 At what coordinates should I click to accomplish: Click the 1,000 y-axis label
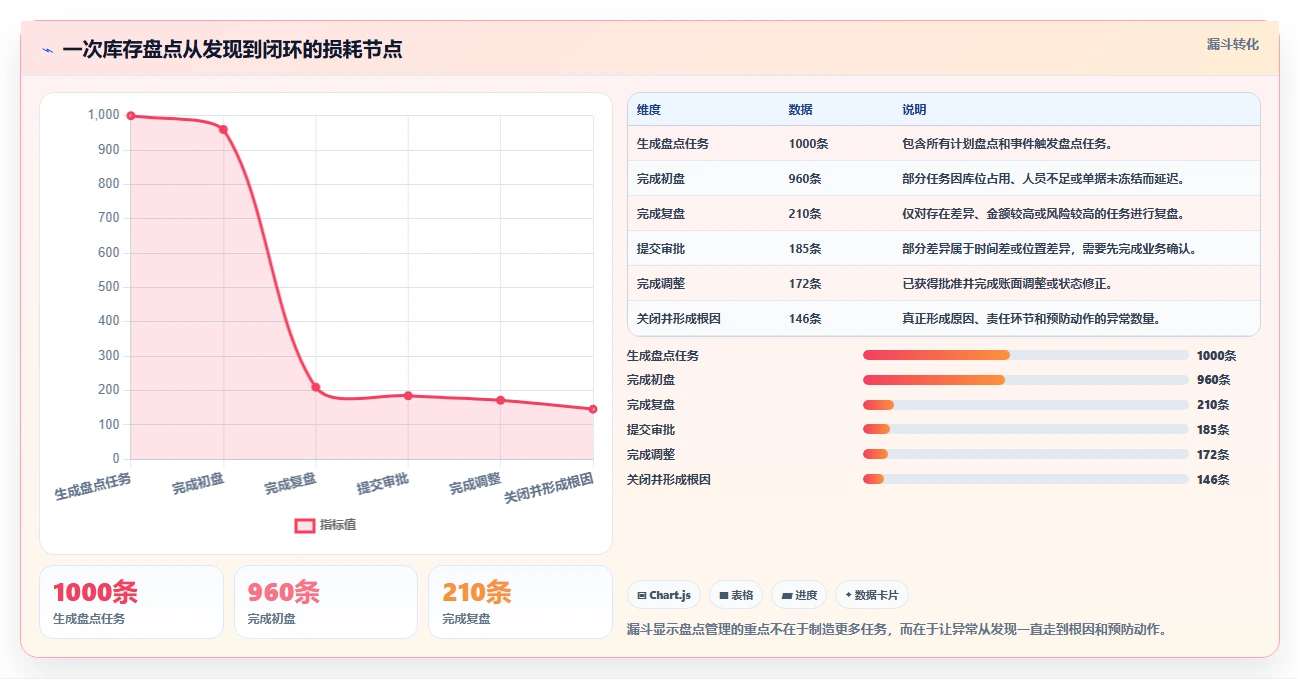pyautogui.click(x=103, y=115)
